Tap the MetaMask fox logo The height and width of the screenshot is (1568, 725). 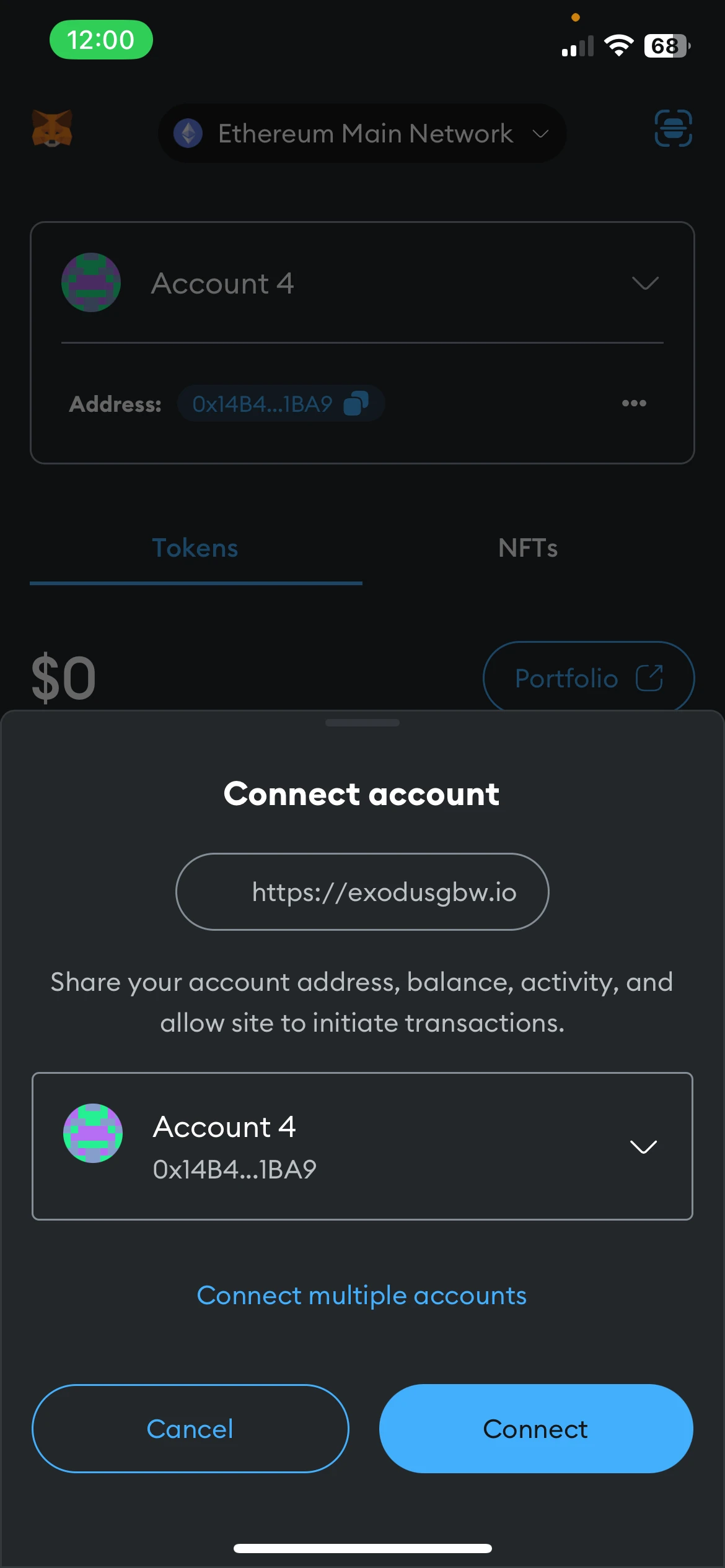[x=52, y=129]
